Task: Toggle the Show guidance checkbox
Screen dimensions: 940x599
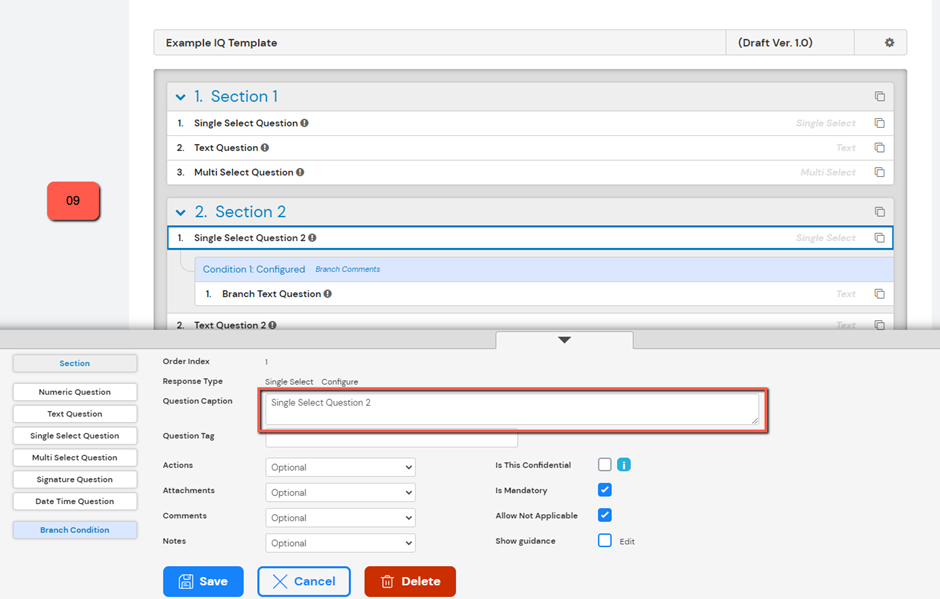Action: [604, 541]
